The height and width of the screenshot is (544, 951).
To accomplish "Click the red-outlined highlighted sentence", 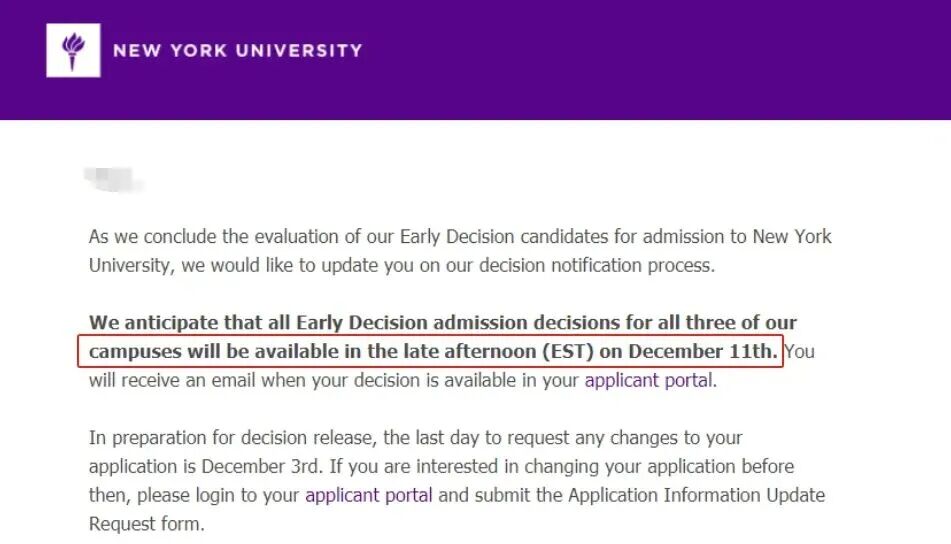I will (x=430, y=352).
